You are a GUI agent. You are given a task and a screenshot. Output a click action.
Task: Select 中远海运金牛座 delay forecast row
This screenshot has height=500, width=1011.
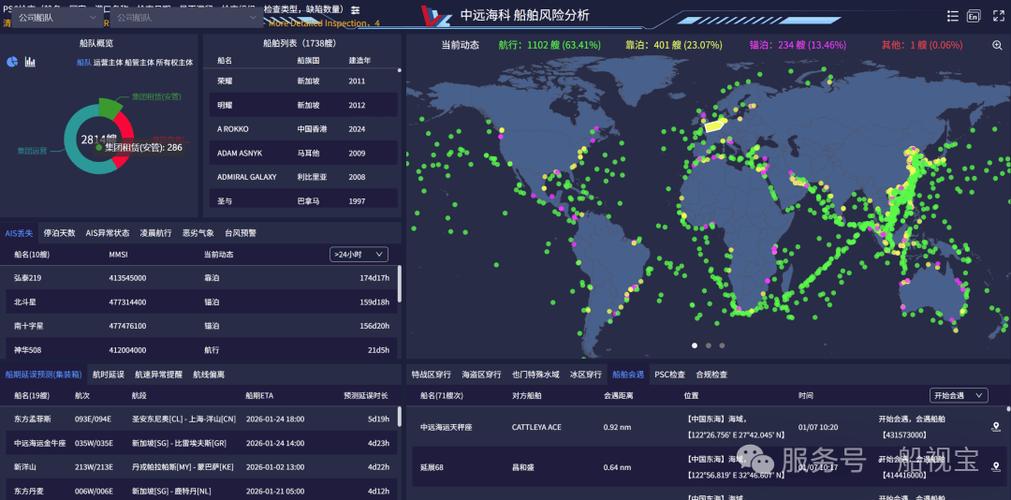(199, 443)
